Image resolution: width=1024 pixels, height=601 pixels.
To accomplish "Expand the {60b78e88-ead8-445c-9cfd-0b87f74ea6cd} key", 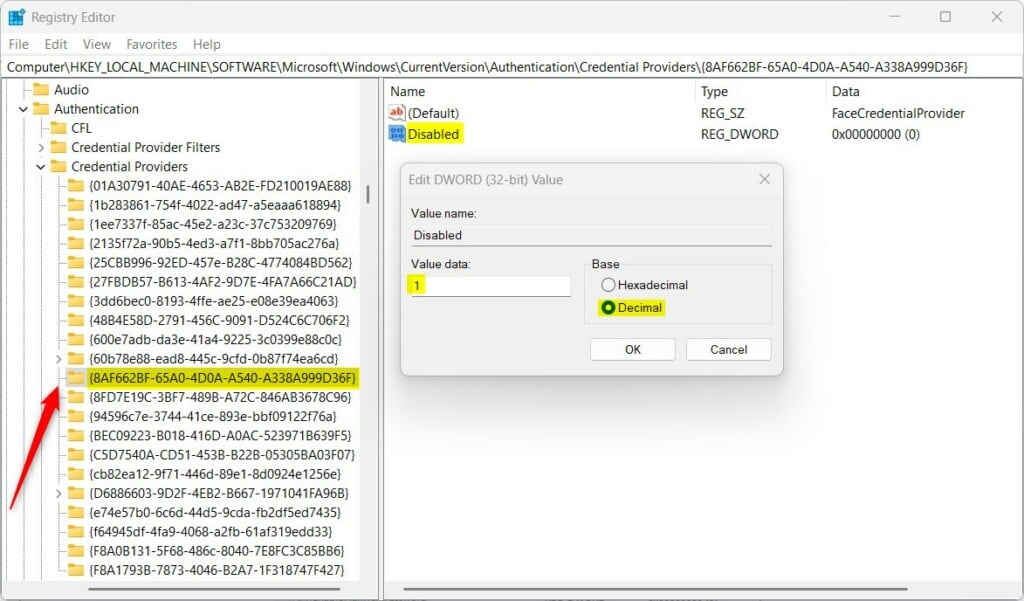I will click(x=58, y=359).
